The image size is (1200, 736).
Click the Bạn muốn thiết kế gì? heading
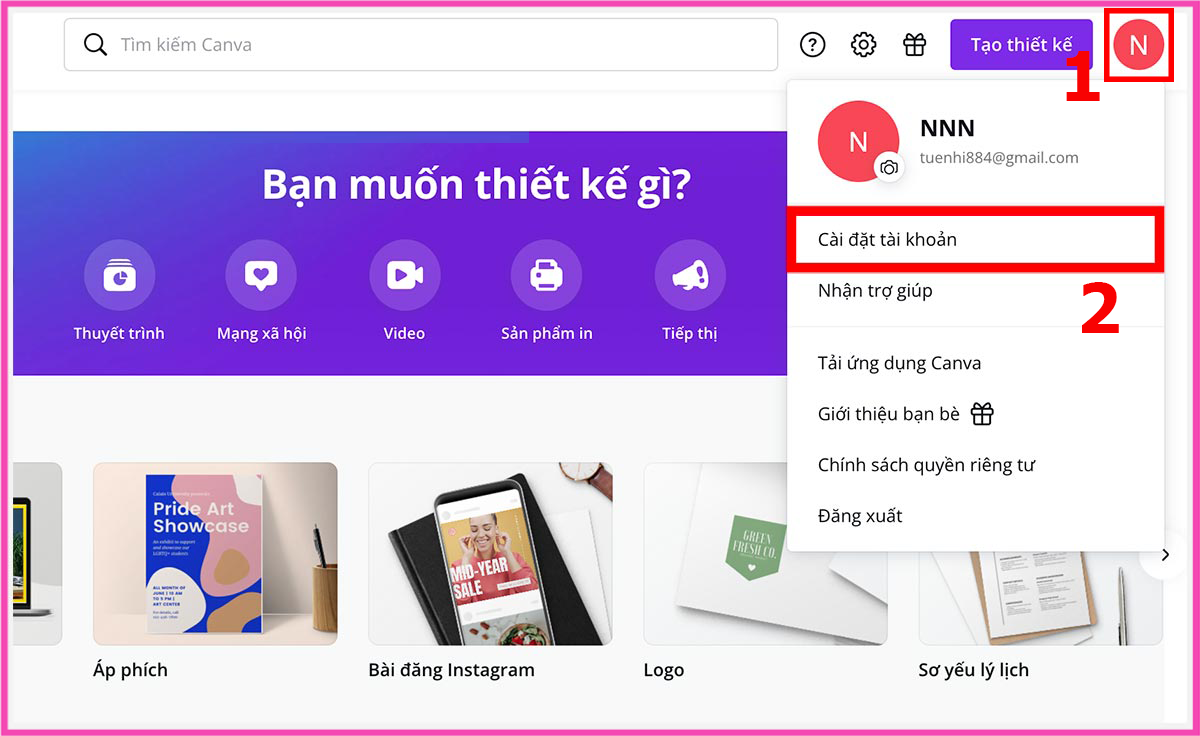[x=476, y=184]
